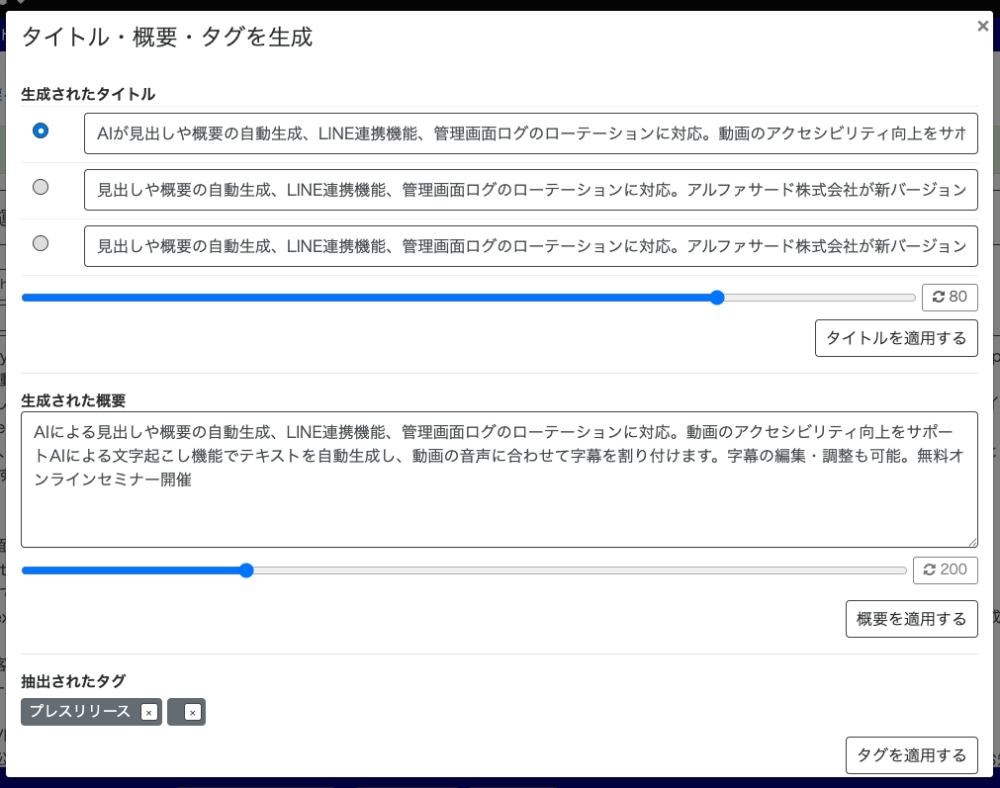Click the title field starting with AIが見出しや概要
This screenshot has width=1000, height=788.
tap(531, 133)
